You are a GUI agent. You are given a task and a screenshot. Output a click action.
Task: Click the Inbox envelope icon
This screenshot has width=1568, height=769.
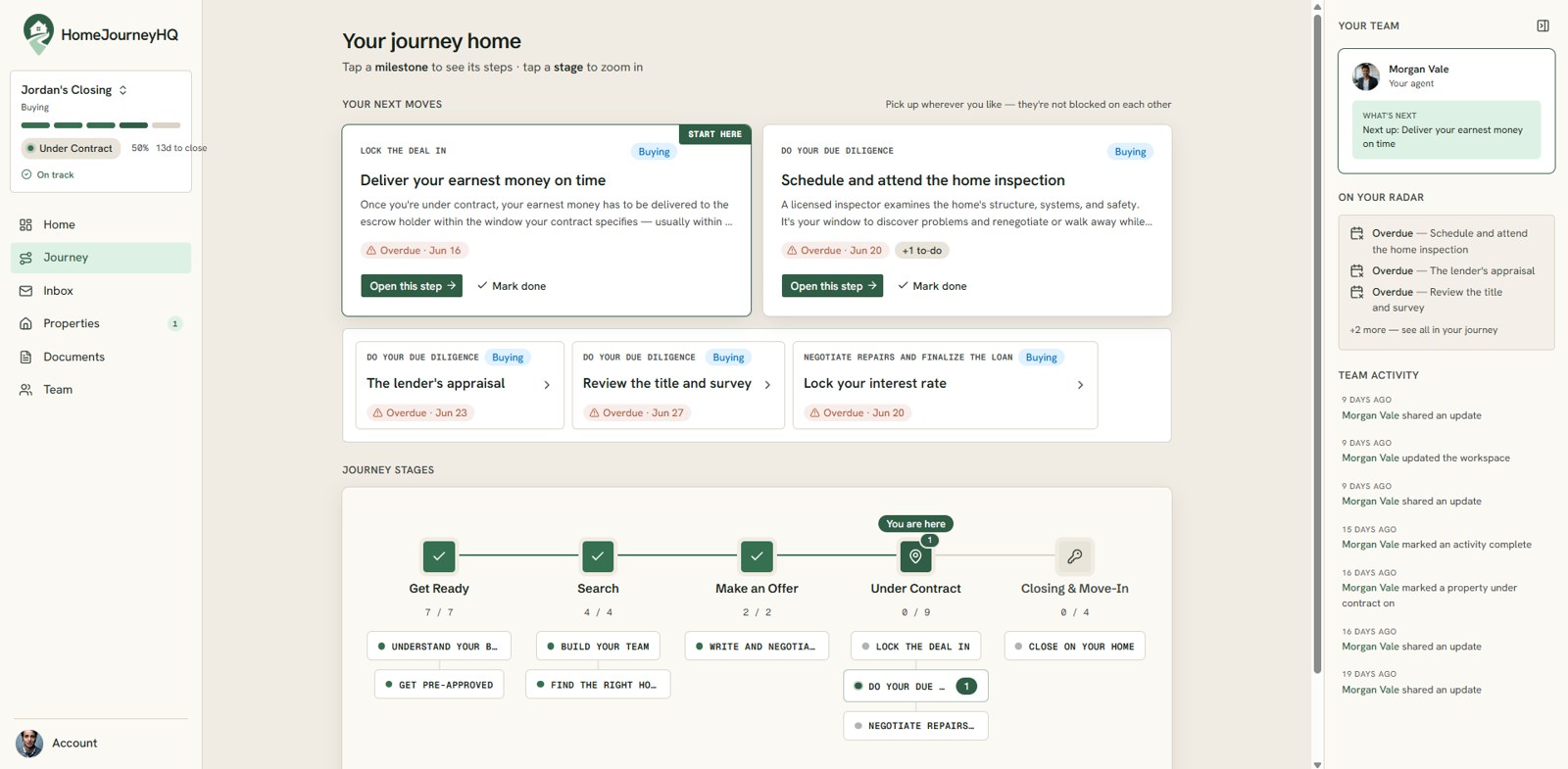point(26,291)
